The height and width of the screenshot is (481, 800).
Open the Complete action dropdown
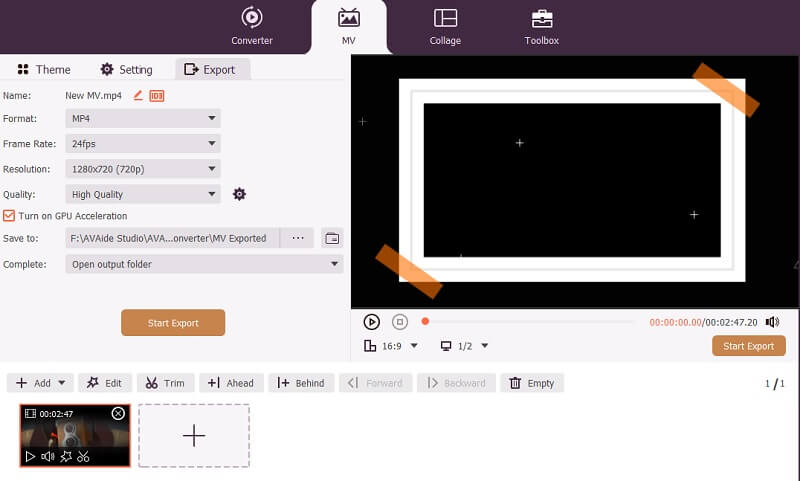(x=204, y=264)
